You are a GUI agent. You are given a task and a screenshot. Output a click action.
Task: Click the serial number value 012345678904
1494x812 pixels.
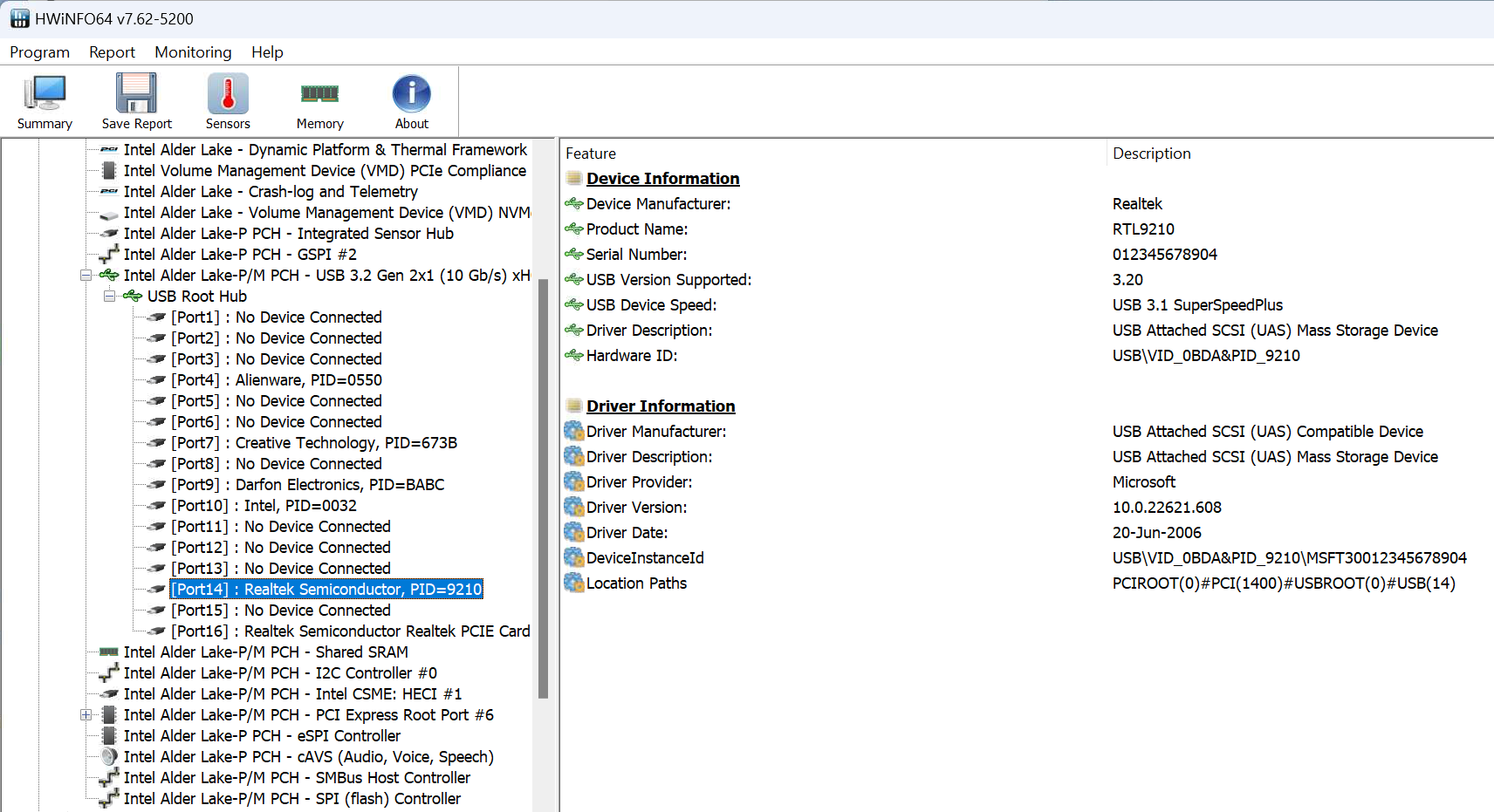click(x=1165, y=255)
